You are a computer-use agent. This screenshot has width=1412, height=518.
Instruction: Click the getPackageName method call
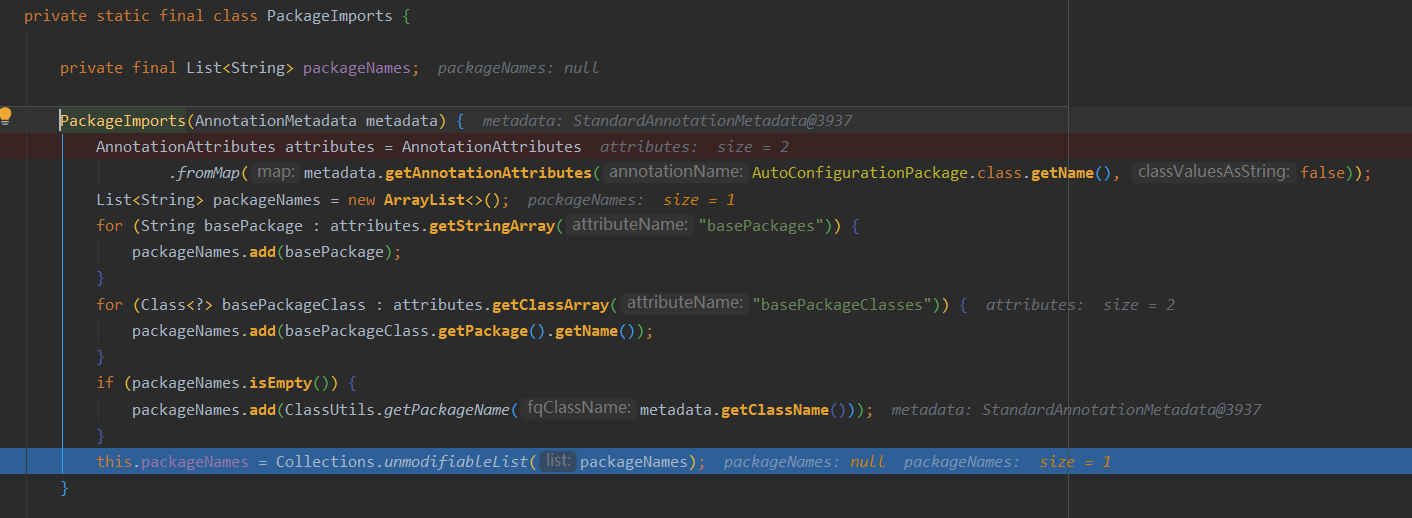coord(446,409)
